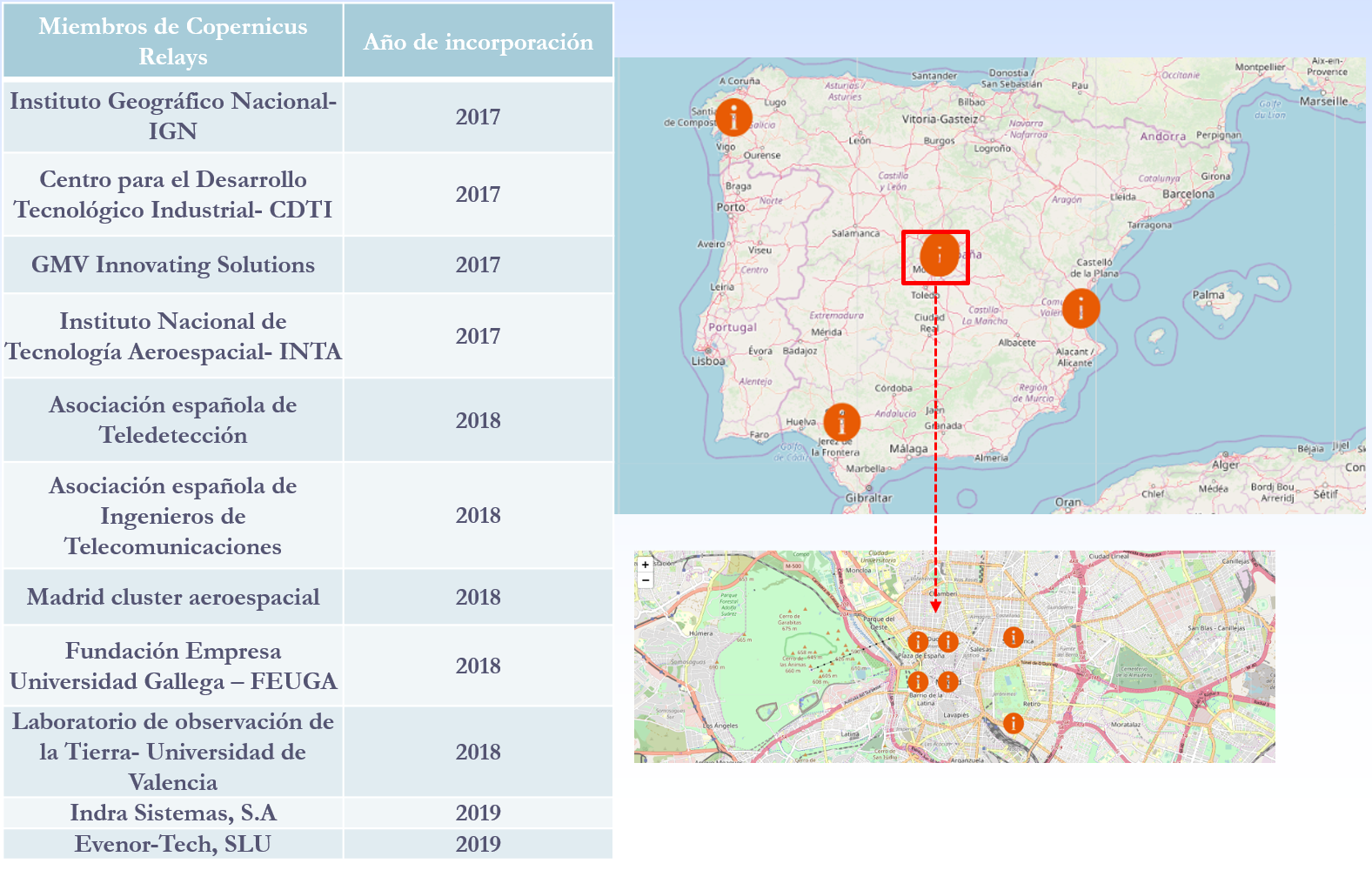Click the 'Porto' label on the map
This screenshot has width=1372, height=870.
[x=731, y=207]
